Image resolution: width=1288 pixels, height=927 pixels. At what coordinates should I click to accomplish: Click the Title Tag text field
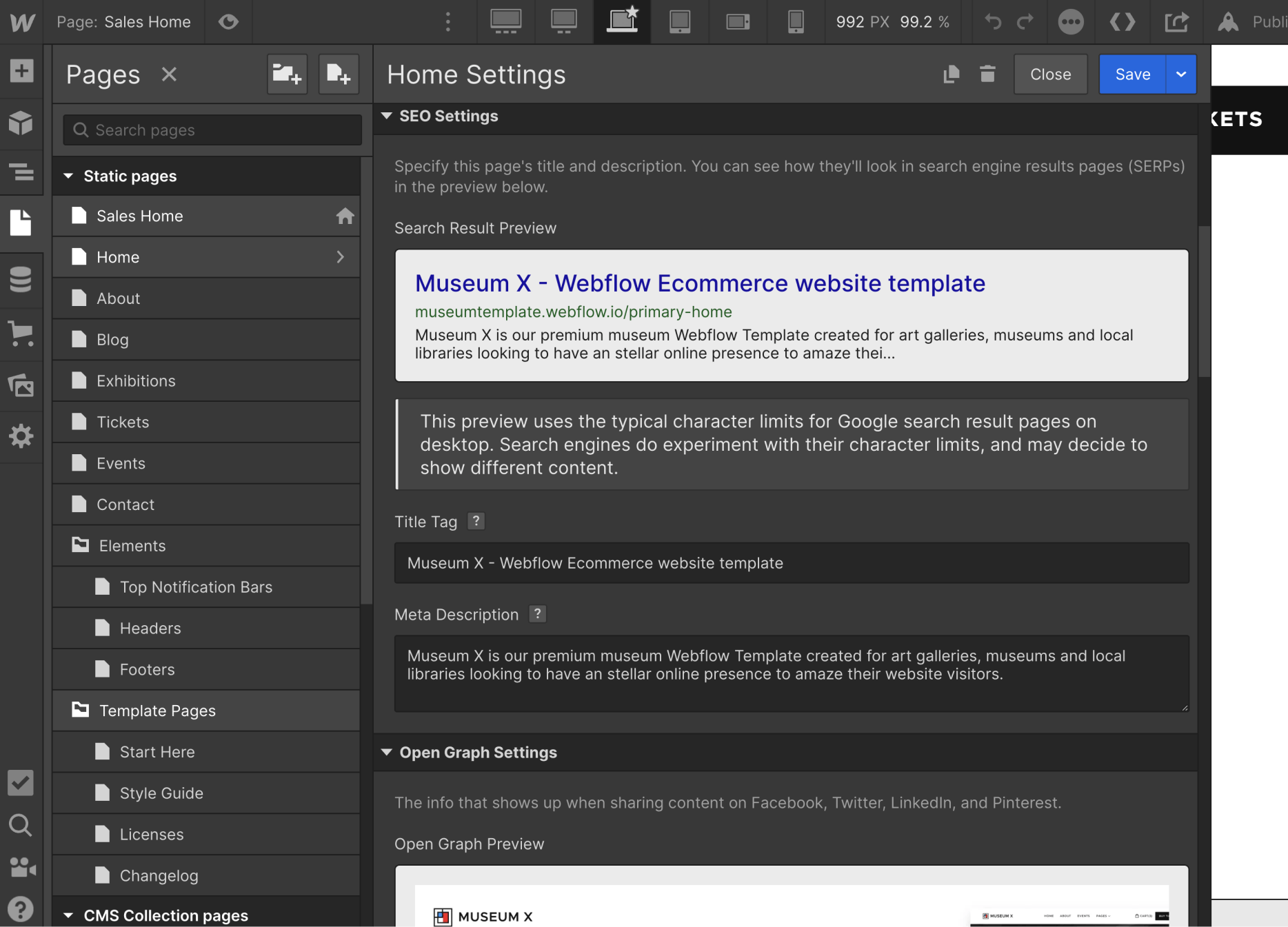792,563
